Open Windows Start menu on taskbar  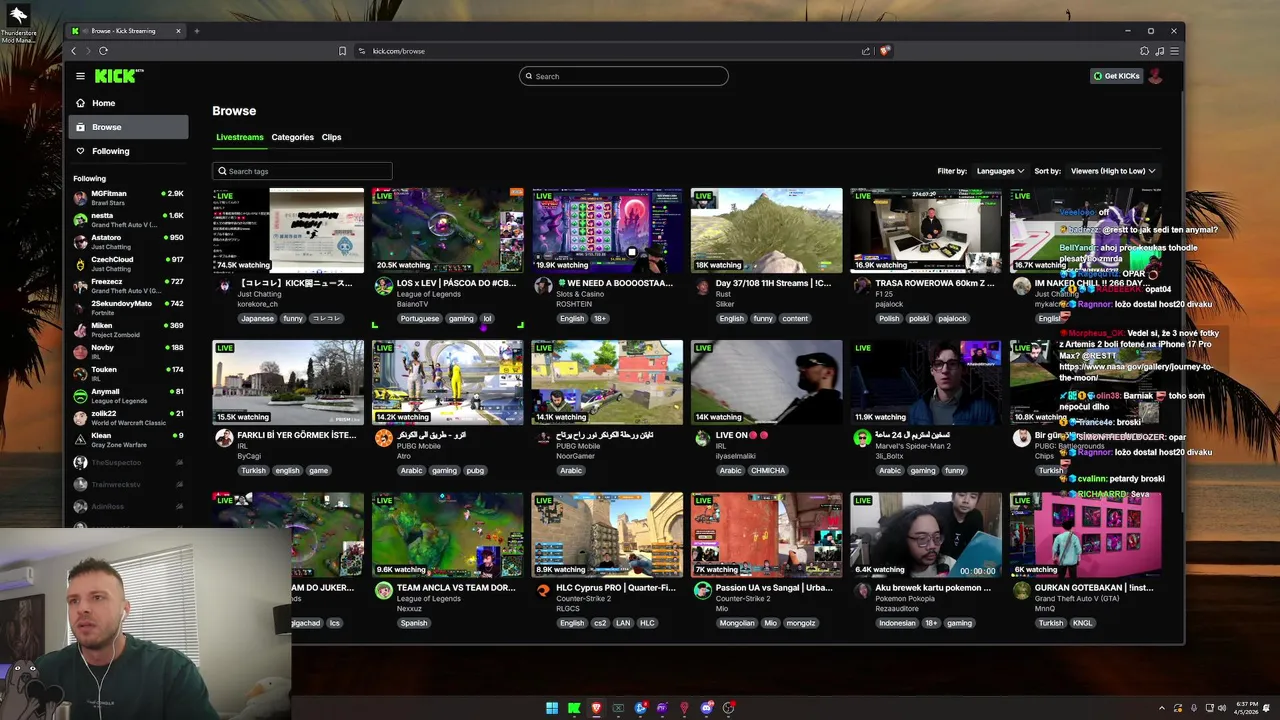[552, 708]
